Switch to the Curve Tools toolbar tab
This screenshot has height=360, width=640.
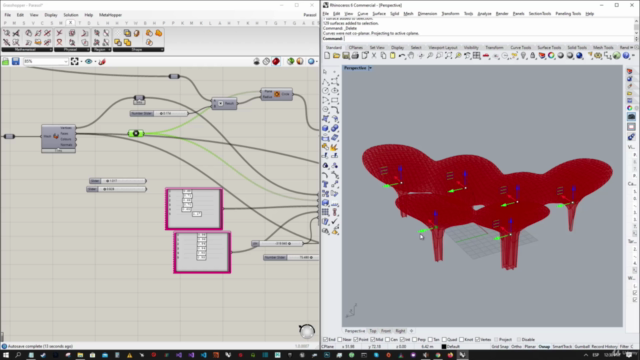[x=520, y=47]
